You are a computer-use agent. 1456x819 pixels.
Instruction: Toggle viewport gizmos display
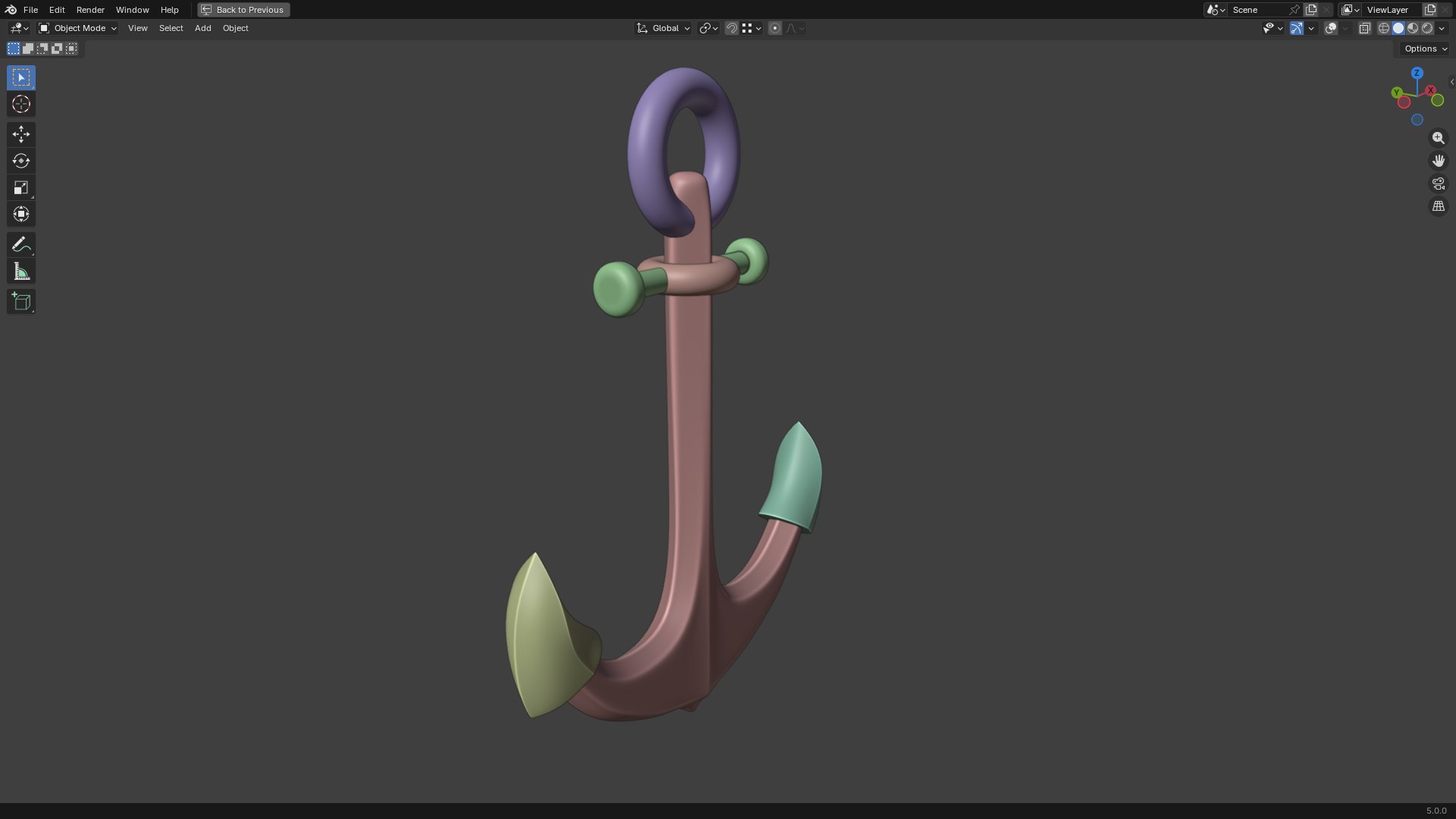(x=1297, y=28)
